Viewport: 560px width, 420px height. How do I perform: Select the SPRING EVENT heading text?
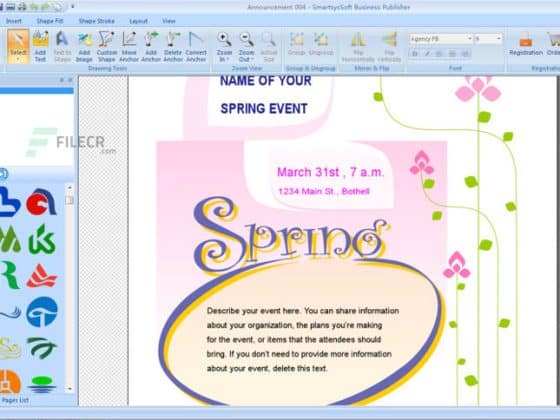(x=264, y=109)
